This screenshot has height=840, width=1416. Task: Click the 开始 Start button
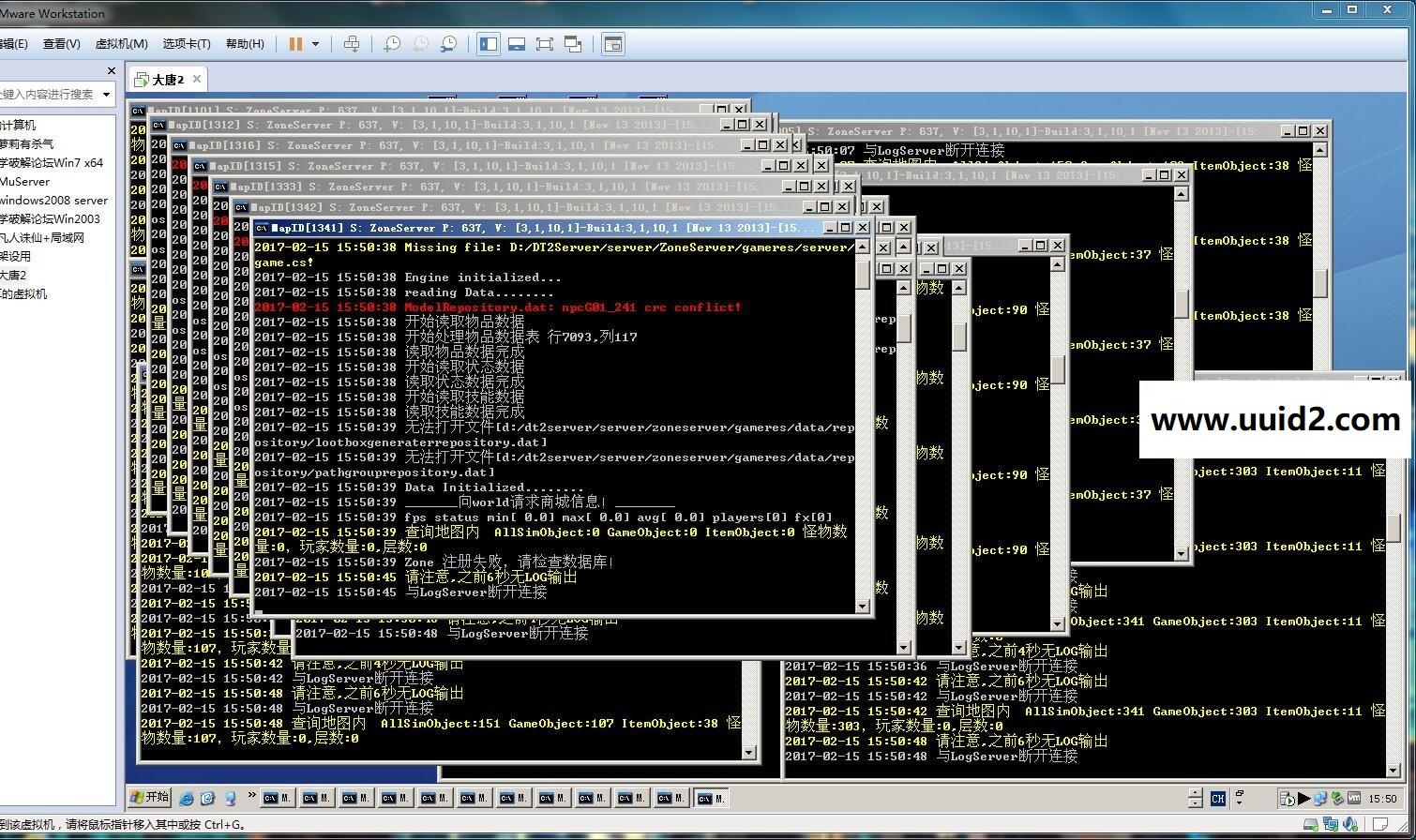pos(150,798)
